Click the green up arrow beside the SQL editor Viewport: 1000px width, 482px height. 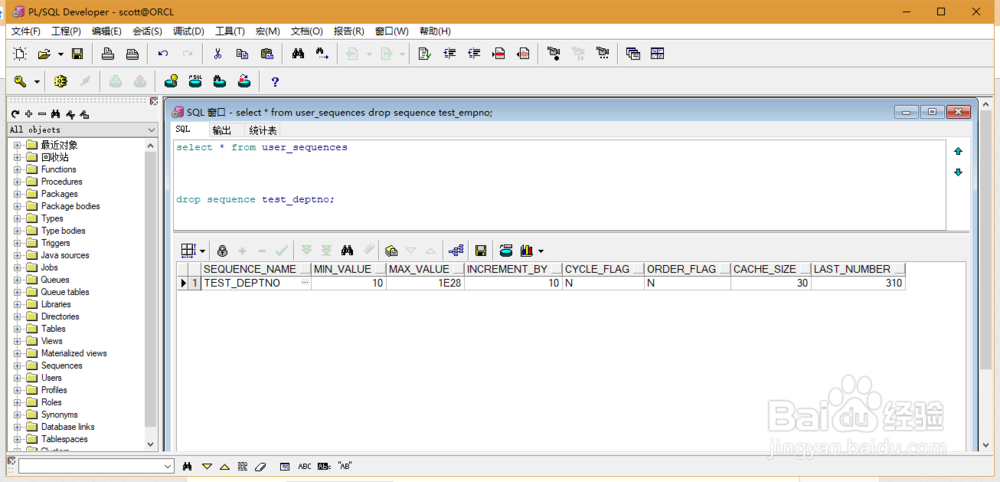pos(958,152)
